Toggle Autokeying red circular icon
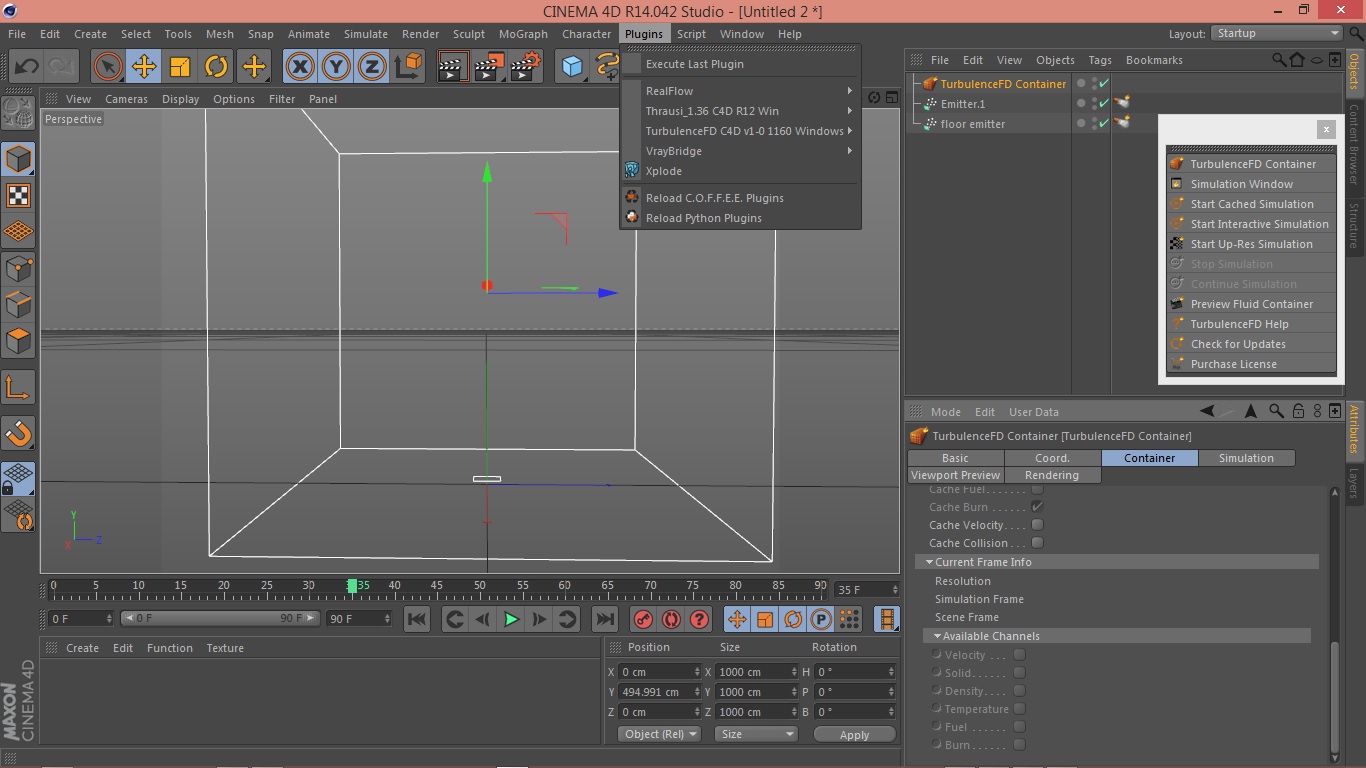This screenshot has width=1366, height=768. click(x=671, y=619)
